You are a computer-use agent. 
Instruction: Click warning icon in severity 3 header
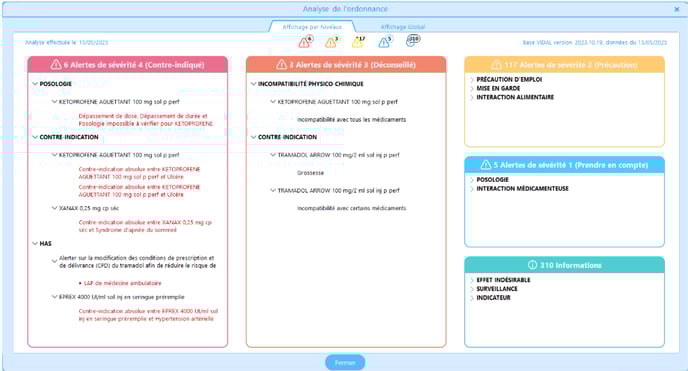point(282,65)
